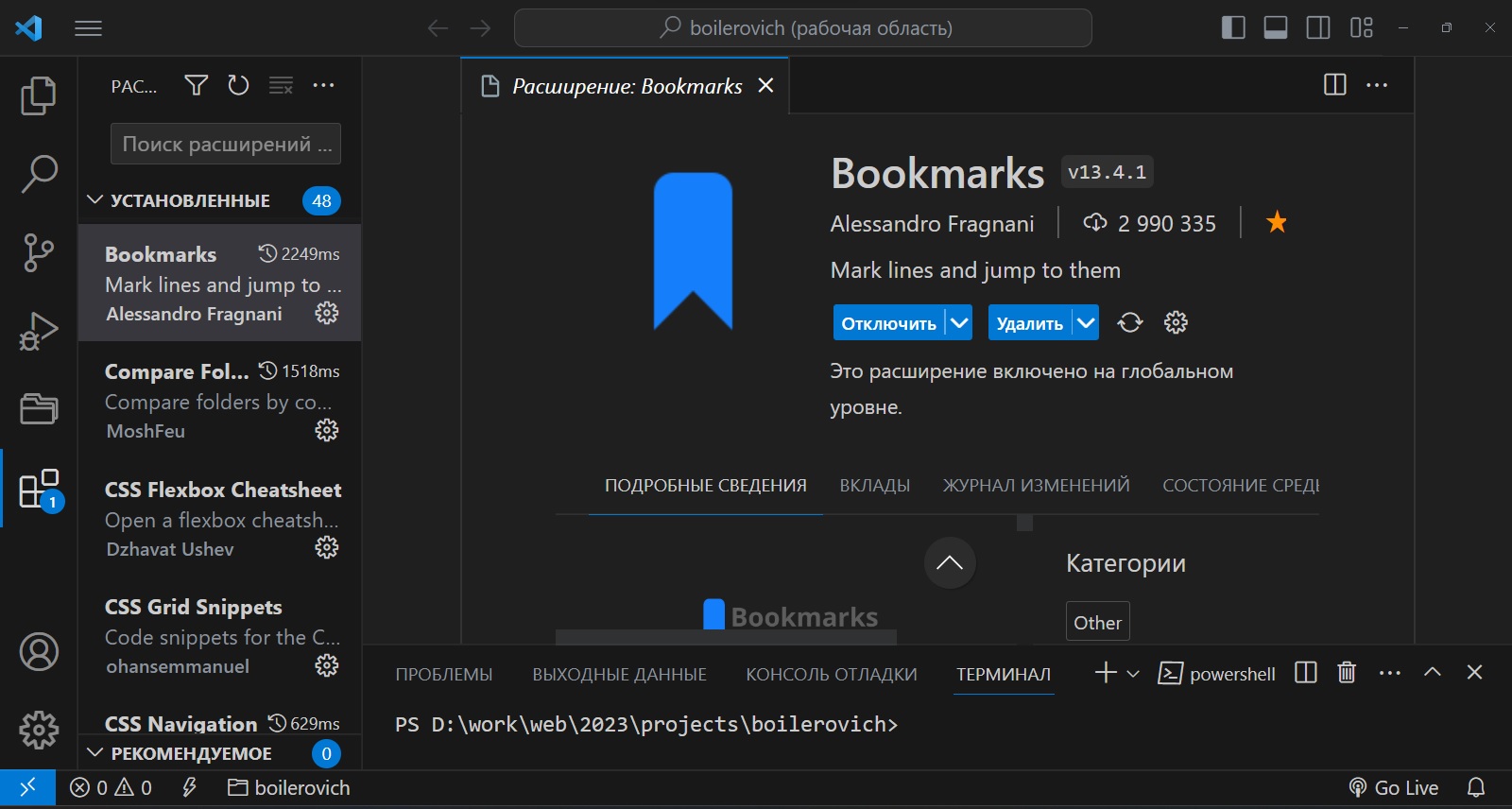Open the Extensions view icon
This screenshot has height=809, width=1512.
coord(41,490)
